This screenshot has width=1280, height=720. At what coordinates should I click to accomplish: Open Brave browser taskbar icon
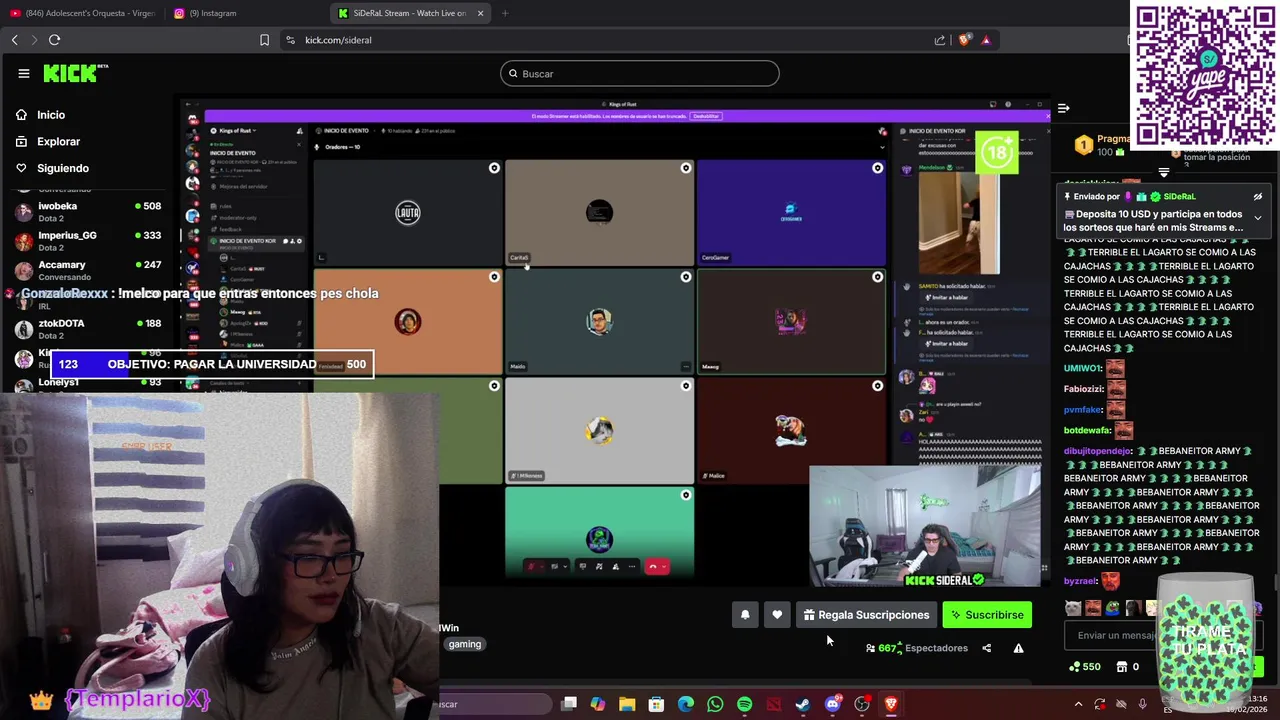coord(891,704)
